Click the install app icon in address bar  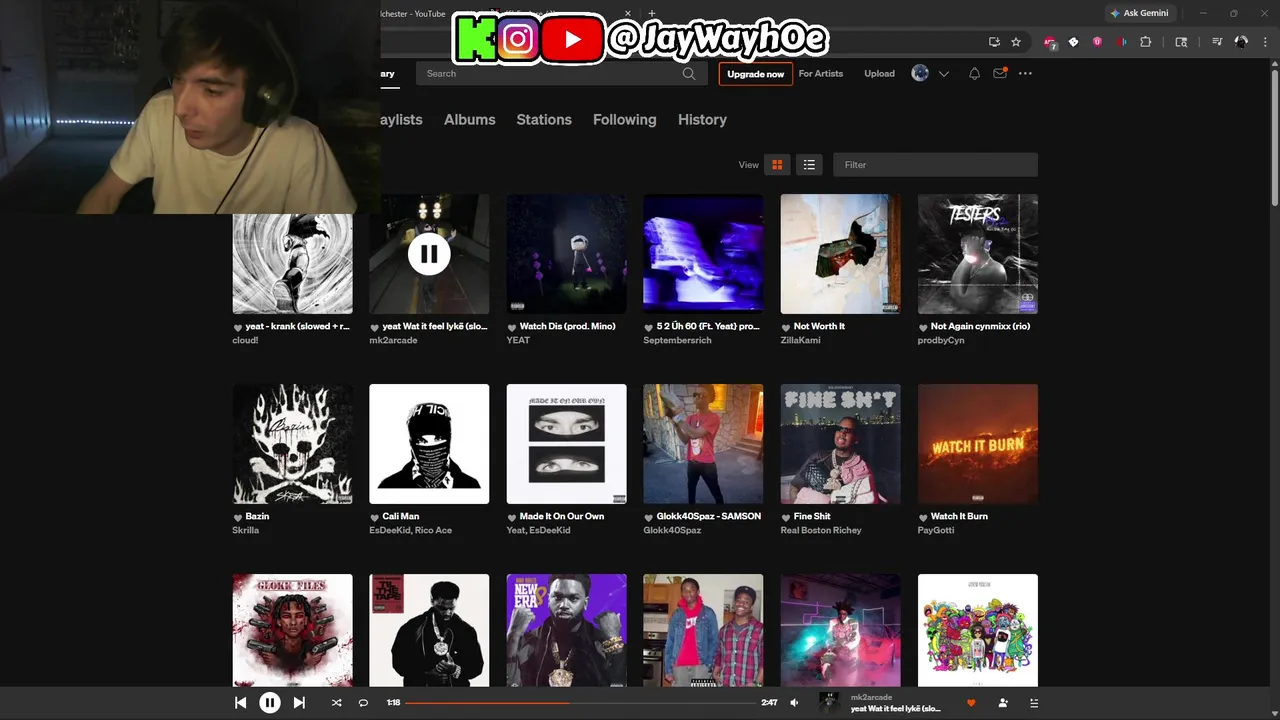[994, 42]
